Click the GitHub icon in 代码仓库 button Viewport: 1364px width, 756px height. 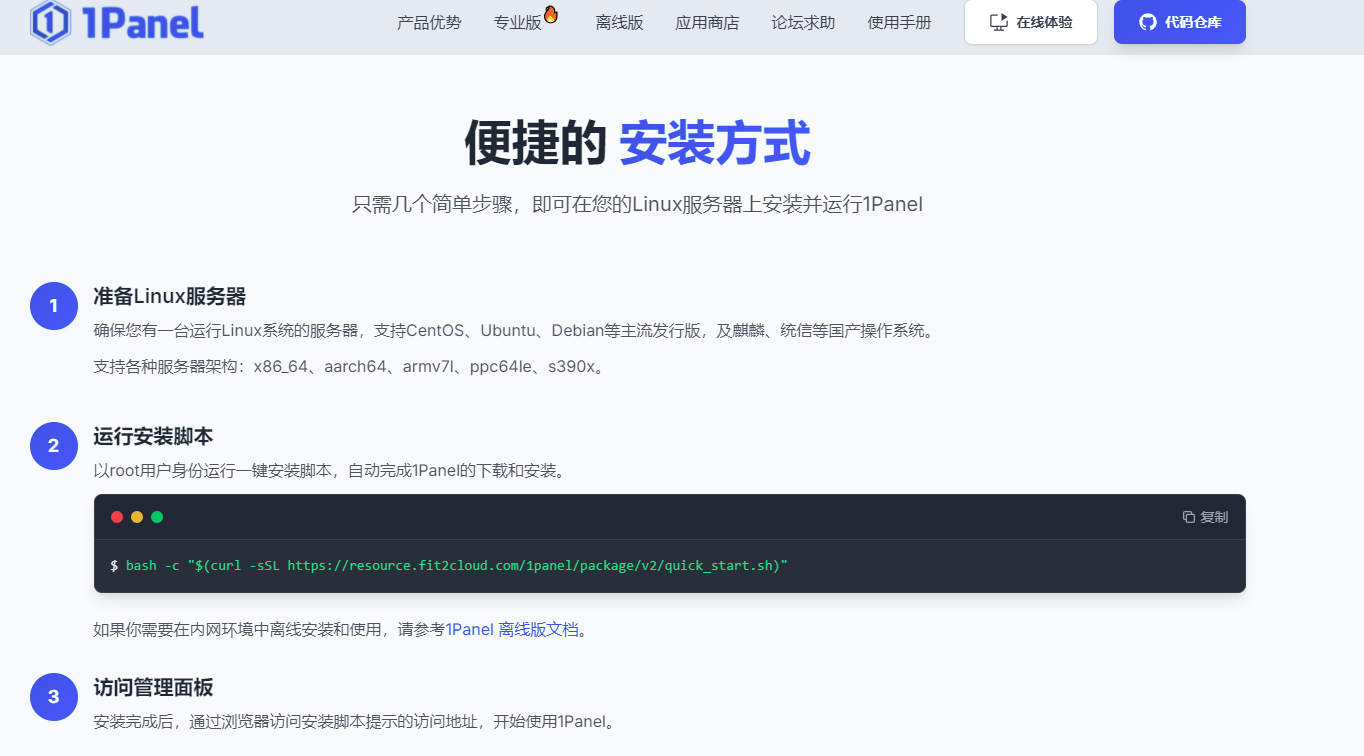[1146, 22]
